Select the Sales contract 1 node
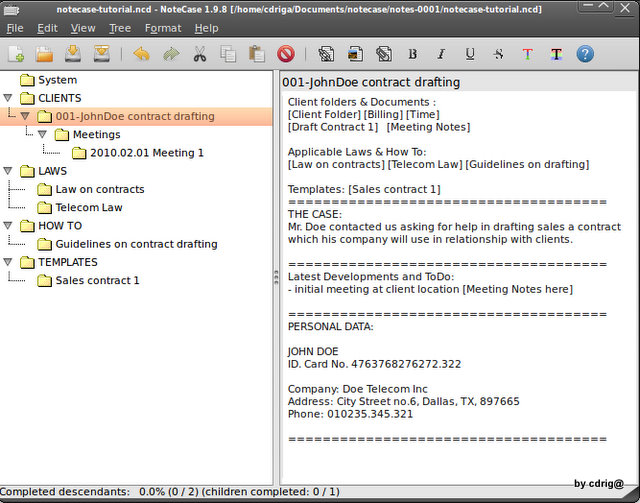Image resolution: width=640 pixels, height=503 pixels. tap(97, 280)
